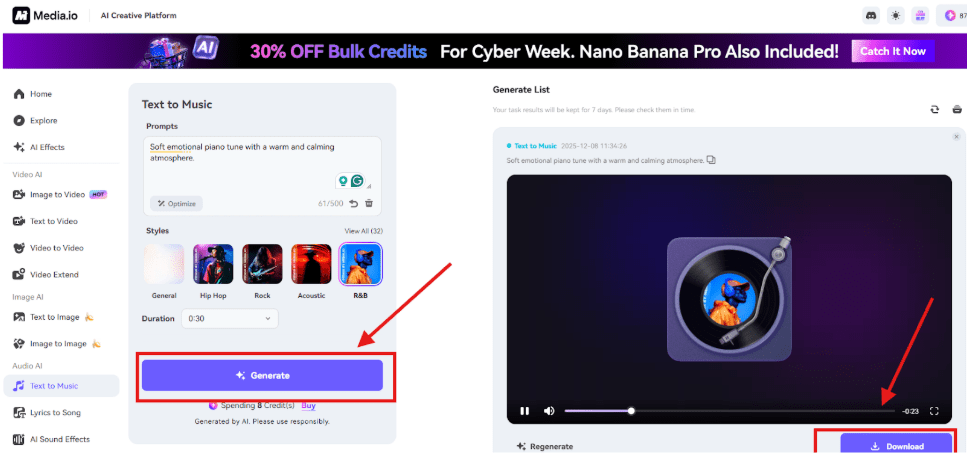Go to Lyrics to Song
The width and height of the screenshot is (967, 453).
coord(55,412)
